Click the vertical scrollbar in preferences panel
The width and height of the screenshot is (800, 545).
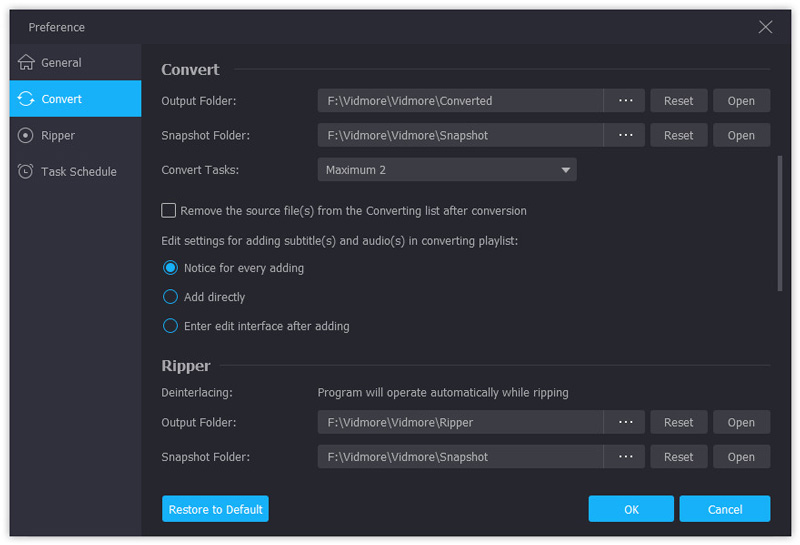coord(780,224)
